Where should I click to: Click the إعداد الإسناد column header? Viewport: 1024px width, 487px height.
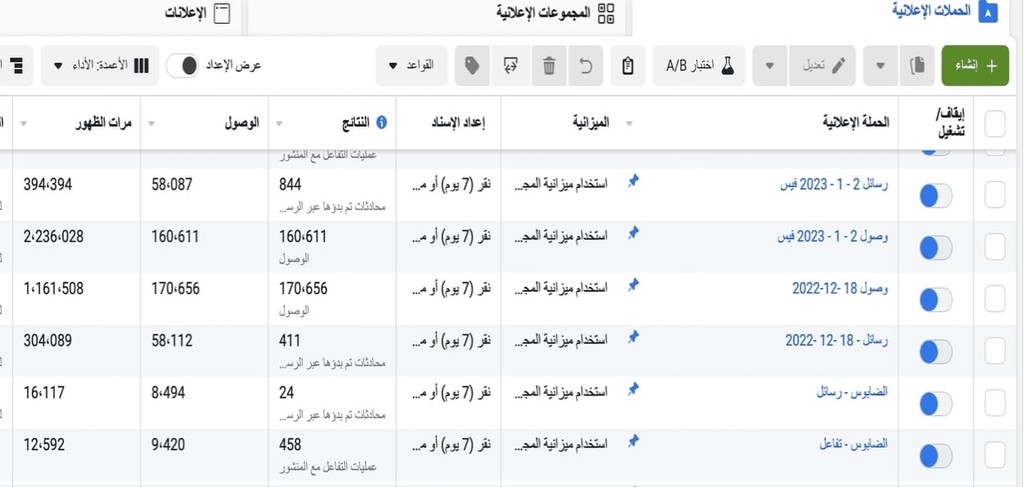click(x=457, y=123)
